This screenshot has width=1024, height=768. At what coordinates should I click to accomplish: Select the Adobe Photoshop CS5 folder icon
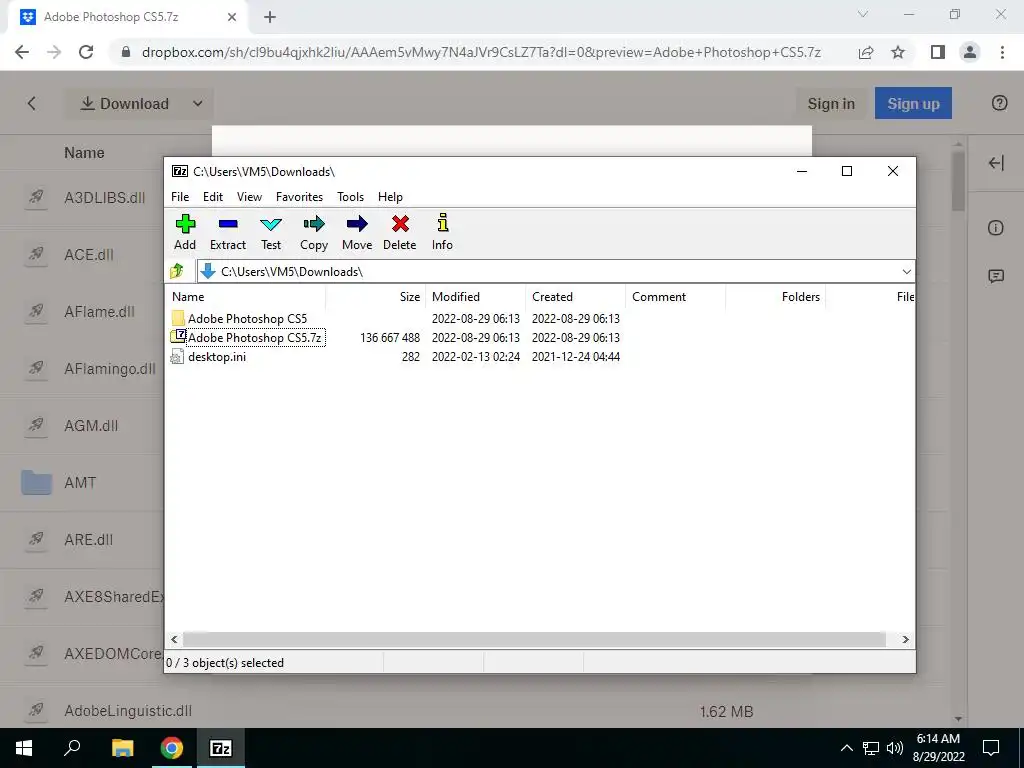178,319
